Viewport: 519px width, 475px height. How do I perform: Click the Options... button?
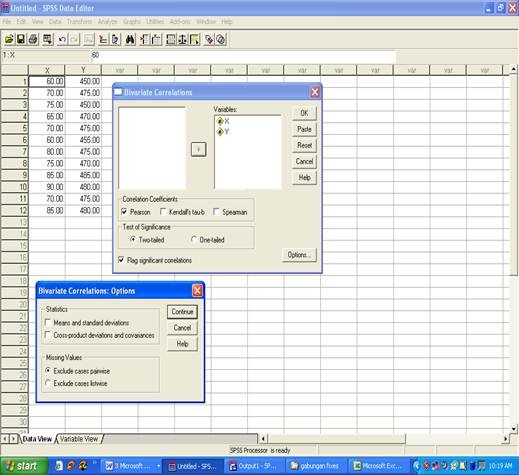click(299, 255)
